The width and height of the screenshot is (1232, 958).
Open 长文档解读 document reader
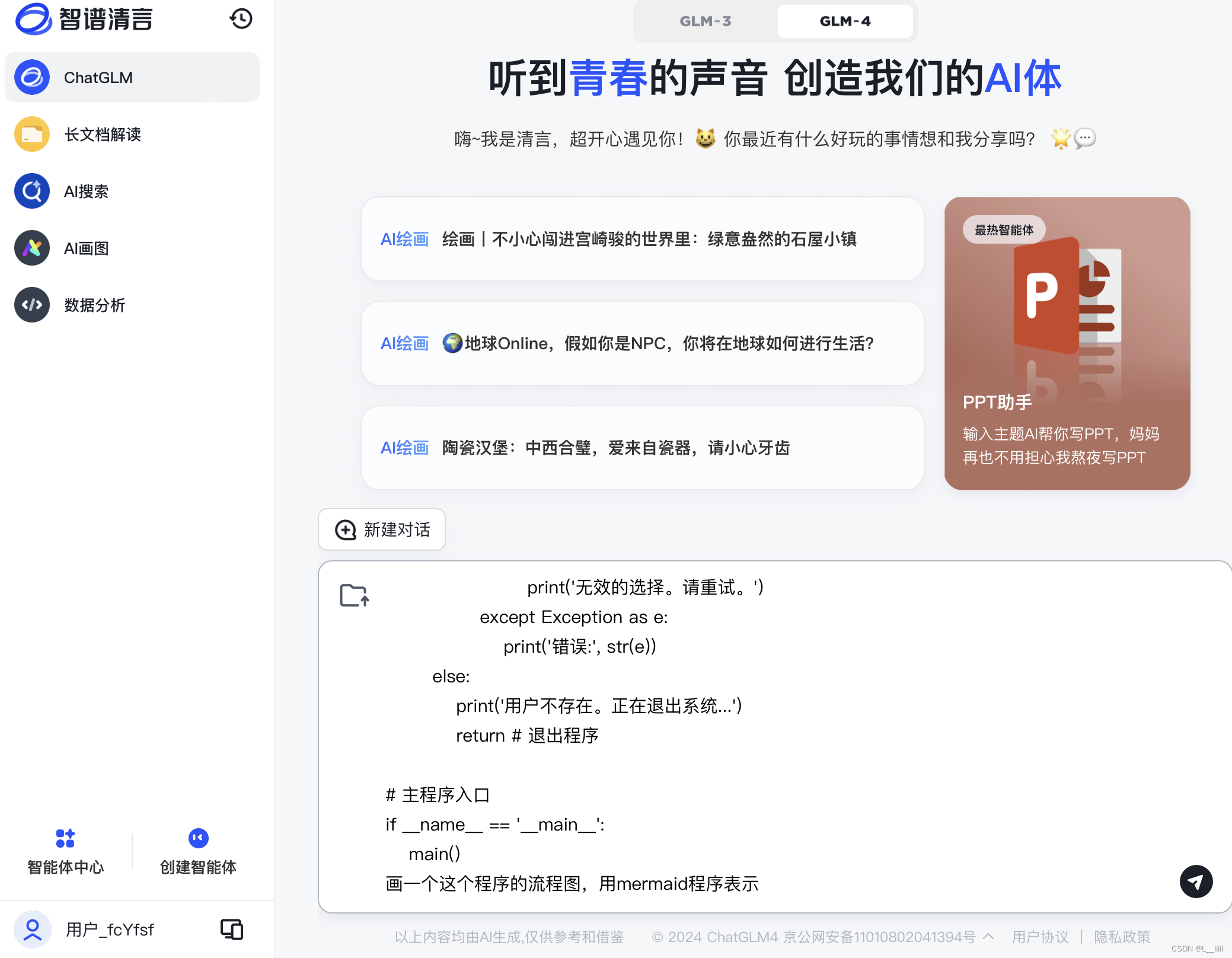(x=102, y=135)
